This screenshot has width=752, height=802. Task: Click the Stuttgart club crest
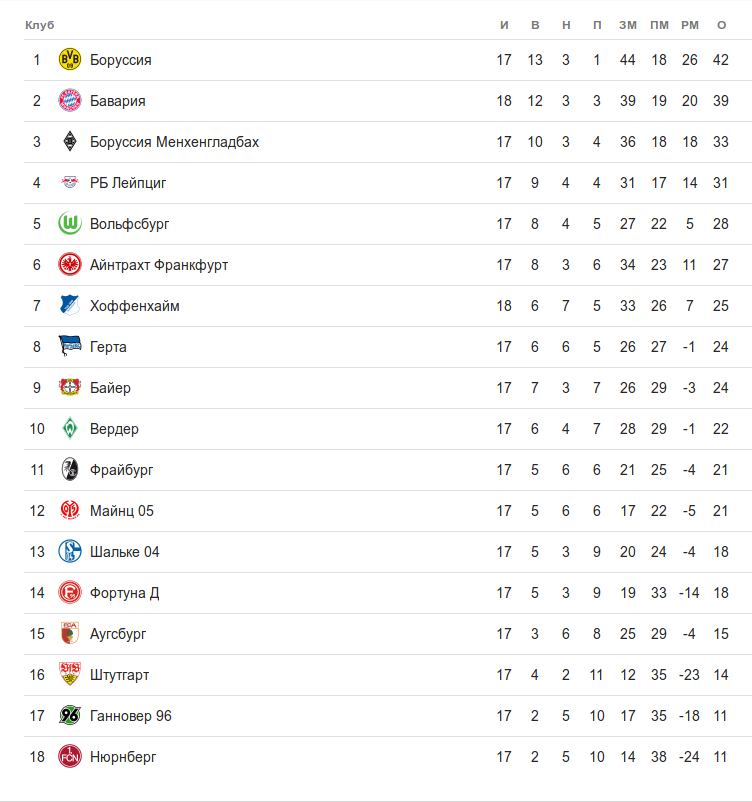70,675
